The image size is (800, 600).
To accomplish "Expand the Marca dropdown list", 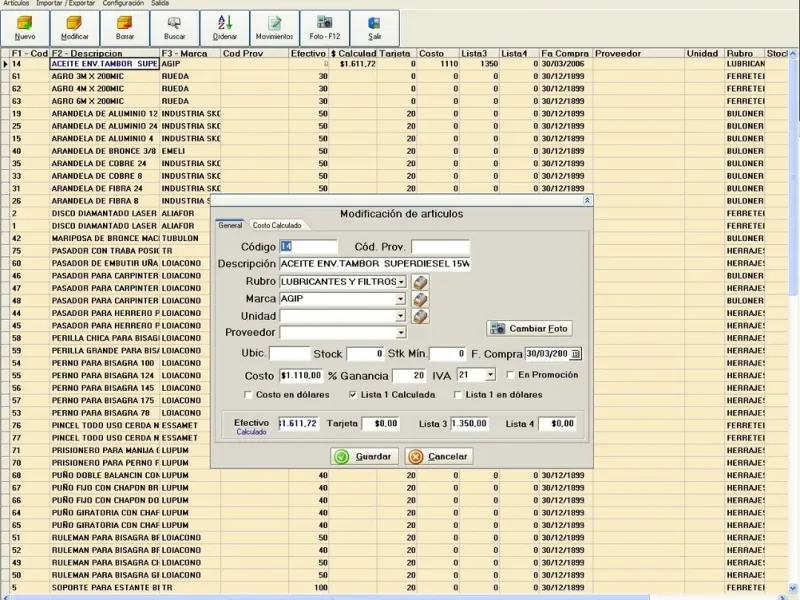I will [x=401, y=299].
